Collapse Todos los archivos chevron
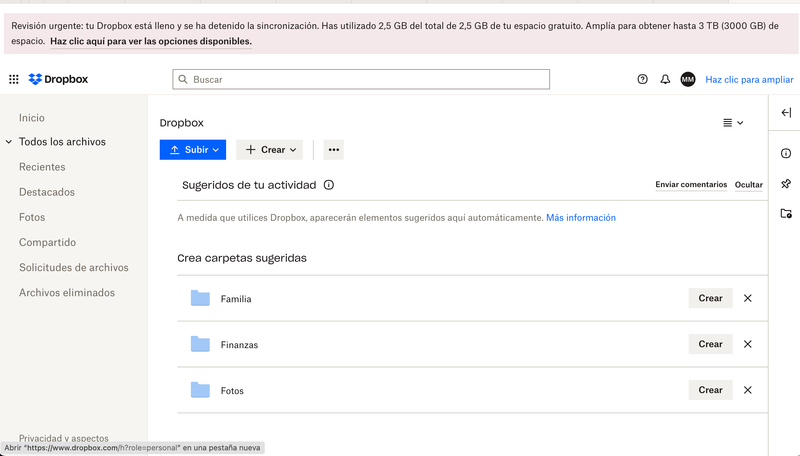Image resolution: width=800 pixels, height=456 pixels. click(9, 142)
